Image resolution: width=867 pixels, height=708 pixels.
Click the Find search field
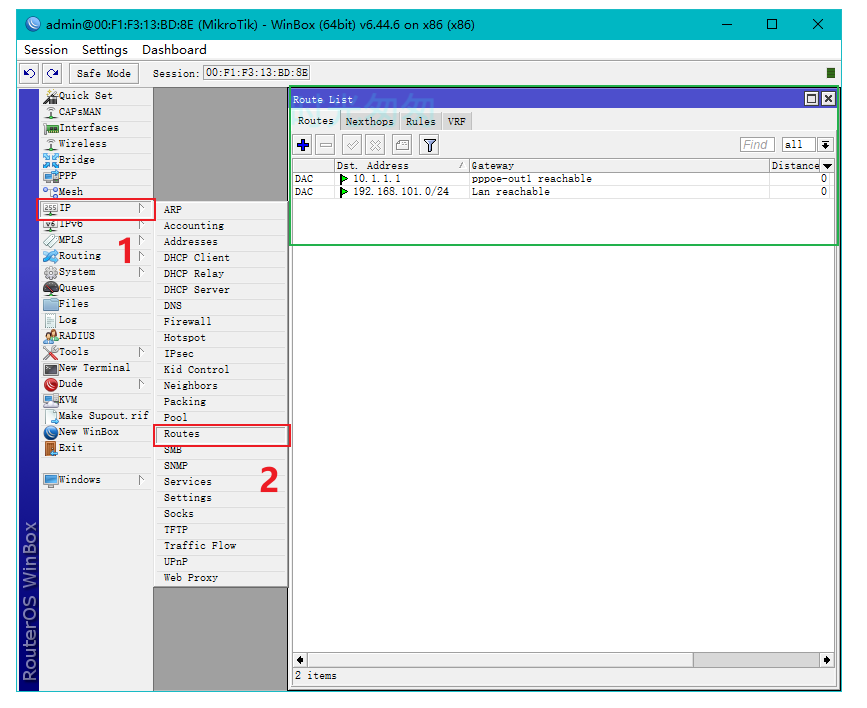pyautogui.click(x=757, y=144)
